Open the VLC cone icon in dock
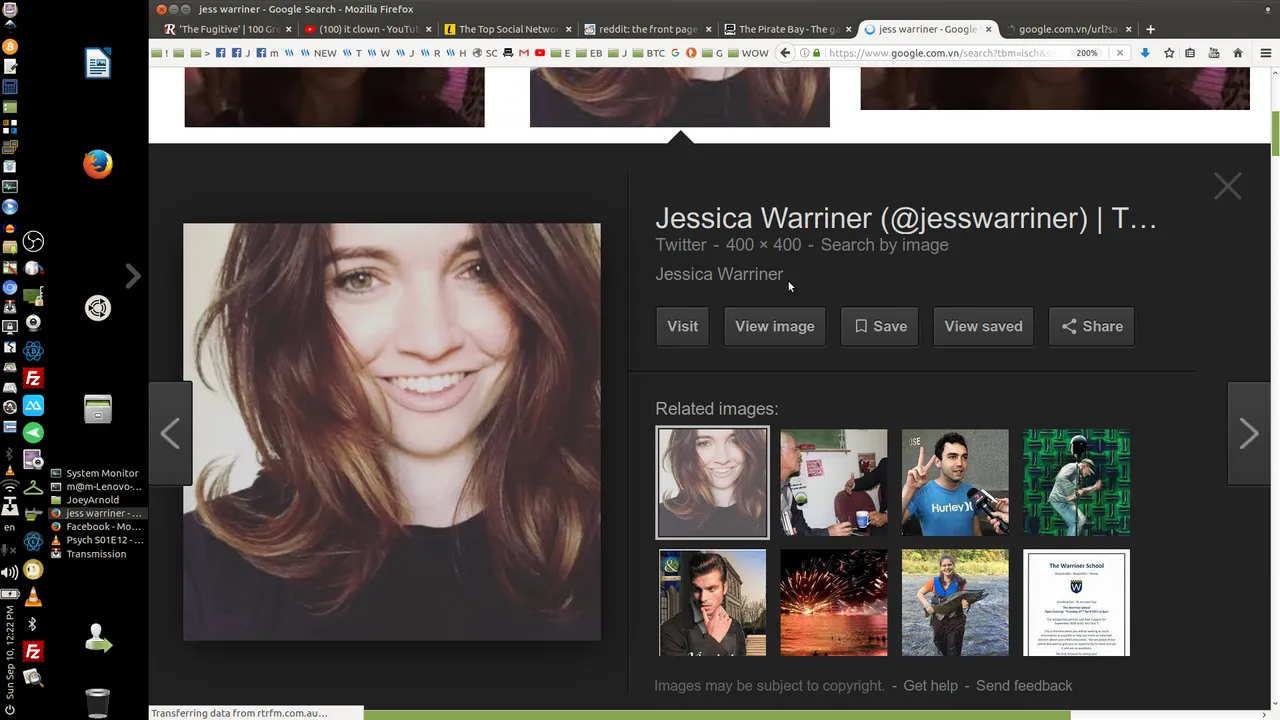Viewport: 1280px width, 720px height. [x=33, y=597]
